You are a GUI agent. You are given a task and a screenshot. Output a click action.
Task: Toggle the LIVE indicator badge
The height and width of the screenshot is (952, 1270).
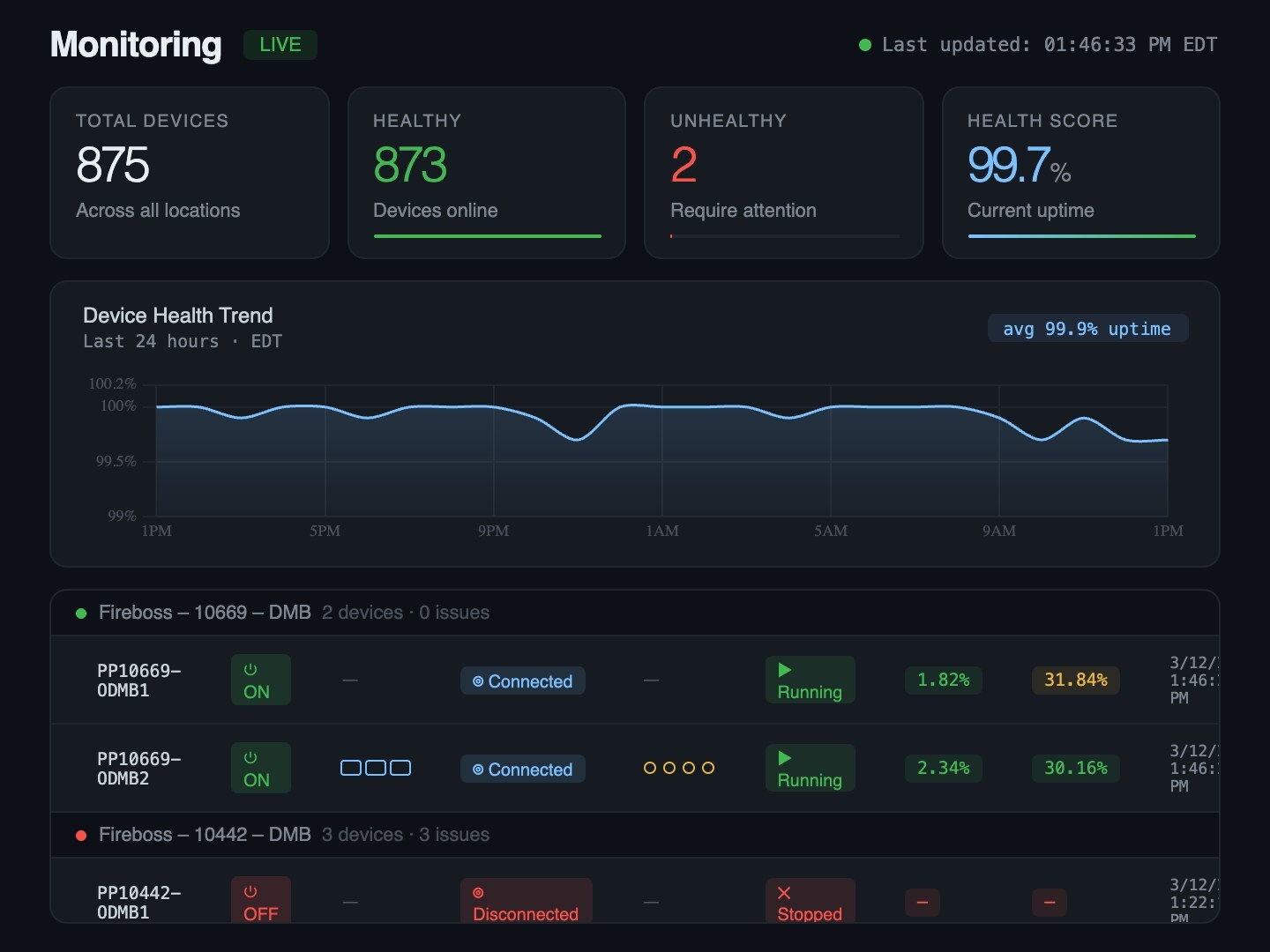pyautogui.click(x=280, y=45)
